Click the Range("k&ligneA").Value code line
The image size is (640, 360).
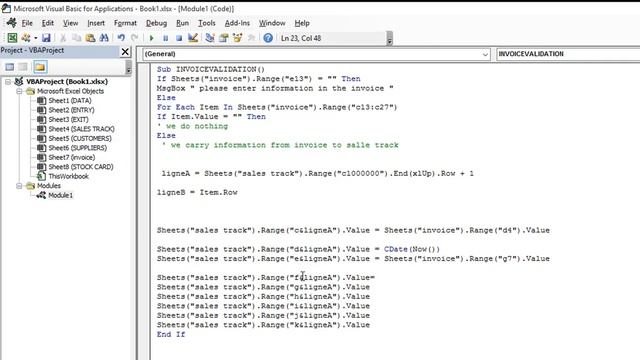coord(263,325)
